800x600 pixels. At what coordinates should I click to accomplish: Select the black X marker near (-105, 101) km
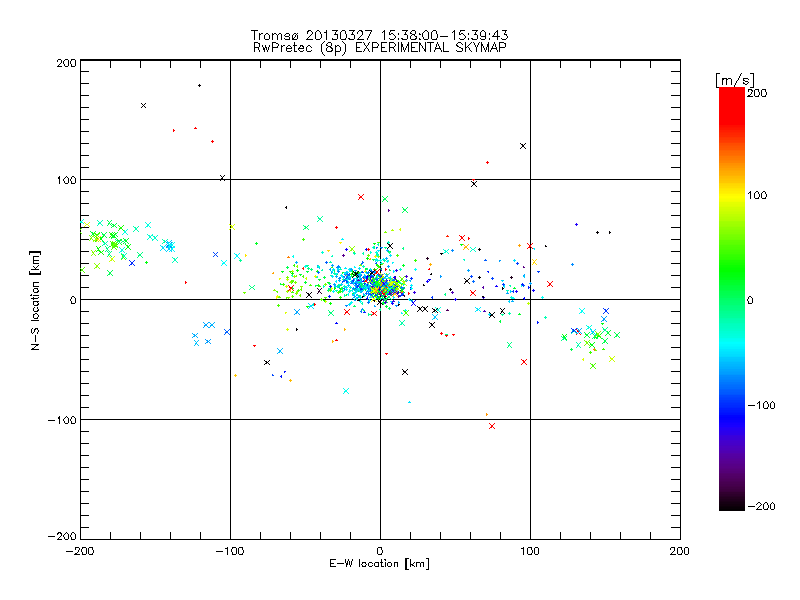(x=222, y=178)
